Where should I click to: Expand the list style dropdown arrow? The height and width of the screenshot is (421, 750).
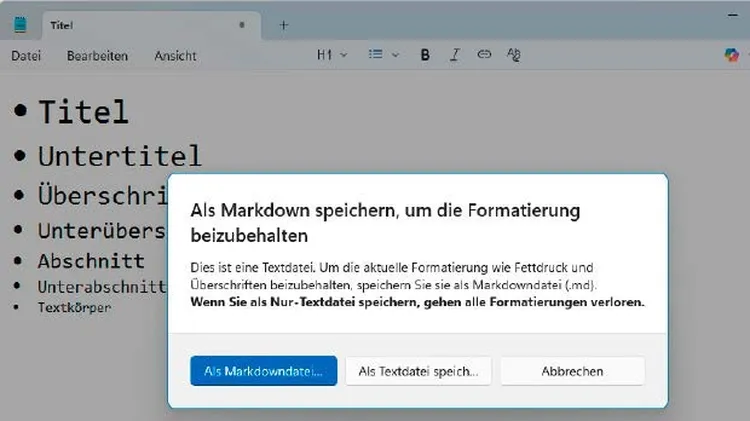[x=395, y=55]
